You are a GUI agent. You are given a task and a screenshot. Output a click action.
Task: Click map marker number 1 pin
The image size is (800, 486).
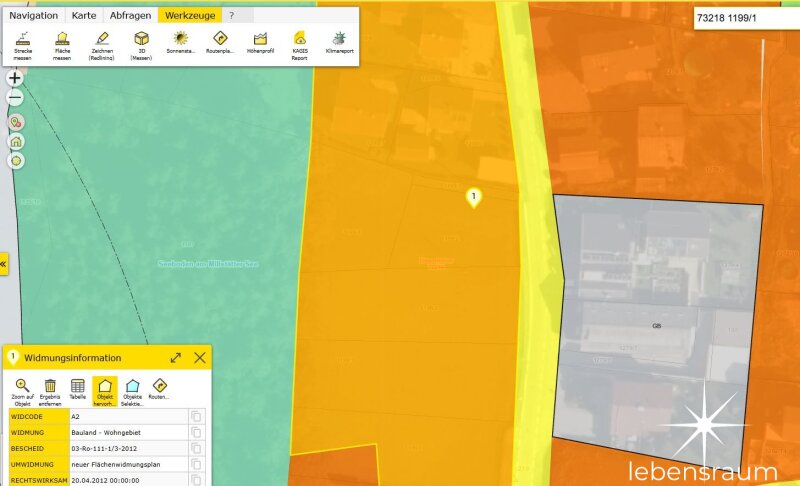click(x=475, y=197)
